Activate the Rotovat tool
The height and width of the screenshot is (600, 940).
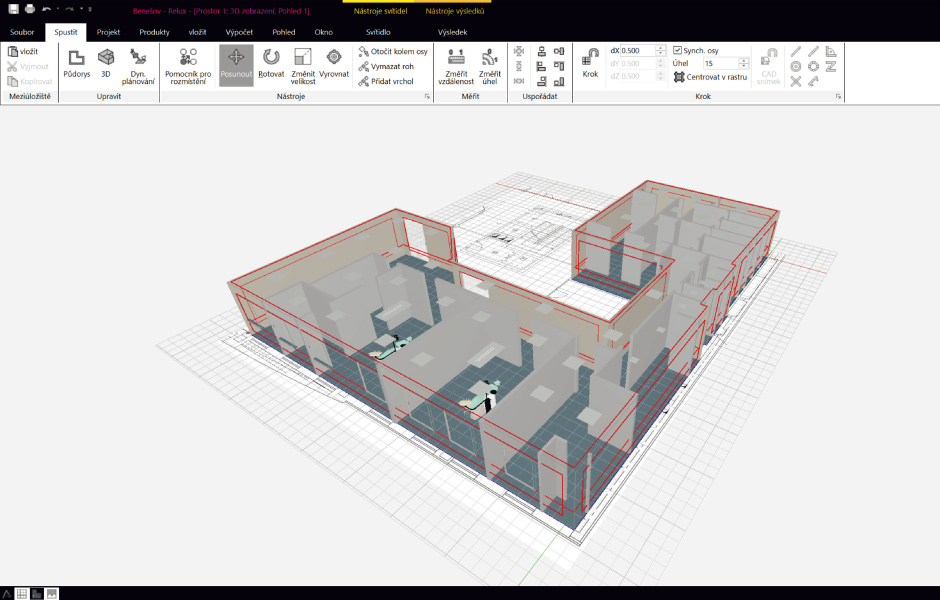click(271, 64)
